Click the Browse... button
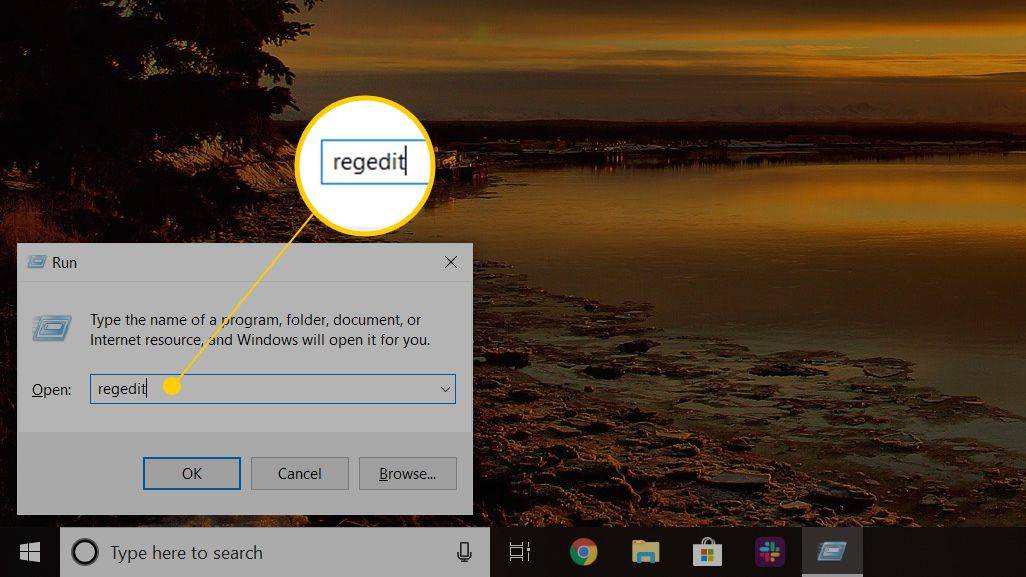The height and width of the screenshot is (577, 1026). click(x=407, y=473)
